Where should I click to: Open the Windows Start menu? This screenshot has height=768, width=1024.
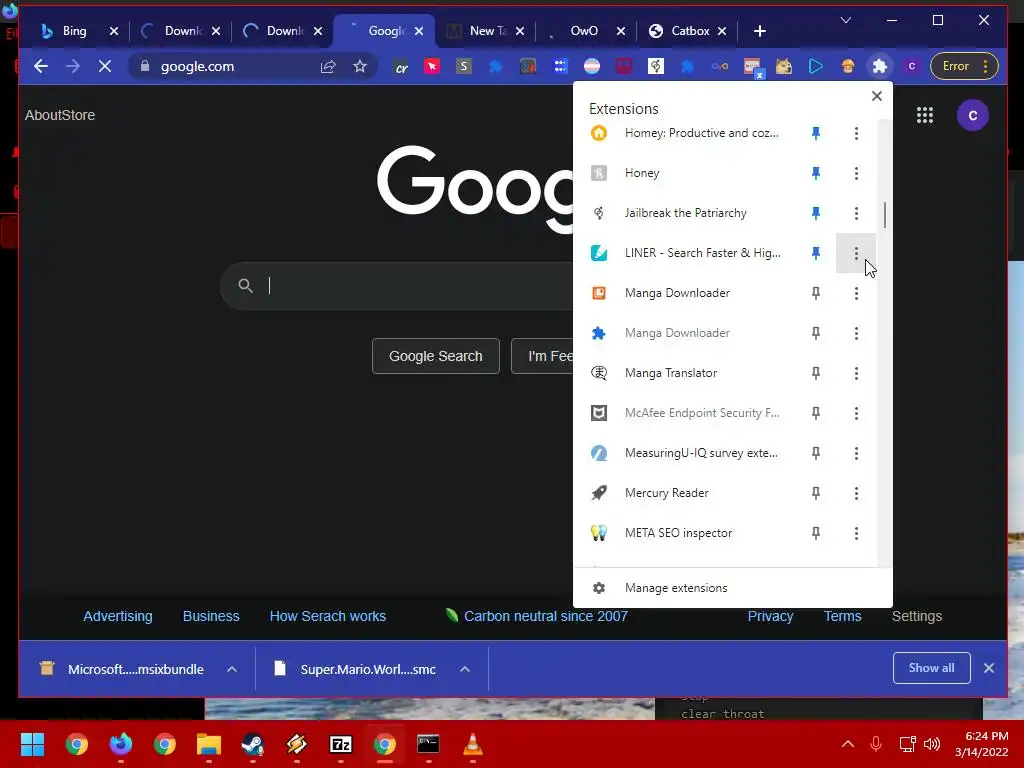(32, 744)
